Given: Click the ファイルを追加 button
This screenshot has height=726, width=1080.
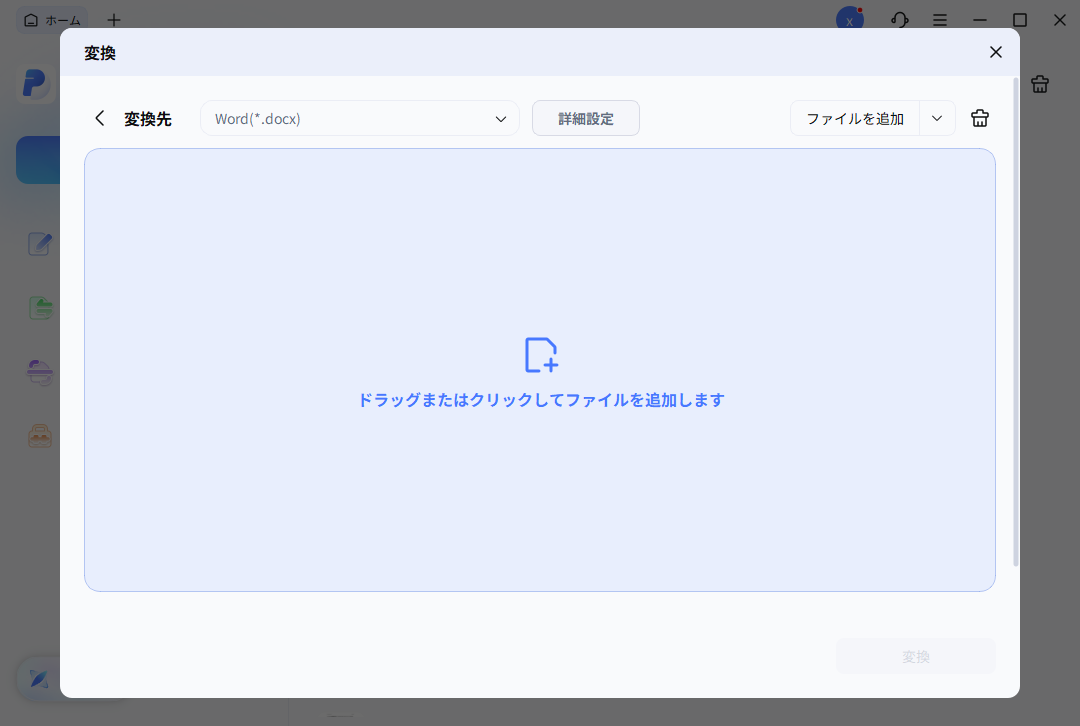Looking at the screenshot, I should 855,117.
